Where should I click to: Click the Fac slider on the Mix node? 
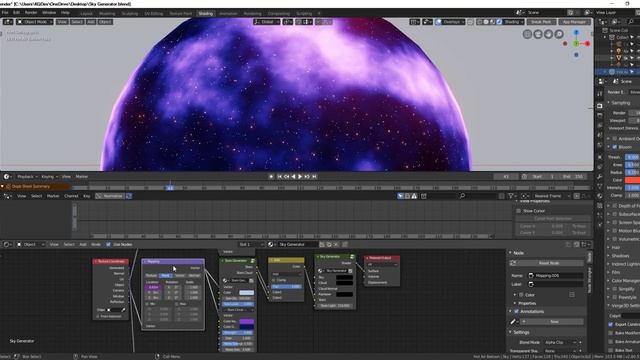(x=287, y=287)
